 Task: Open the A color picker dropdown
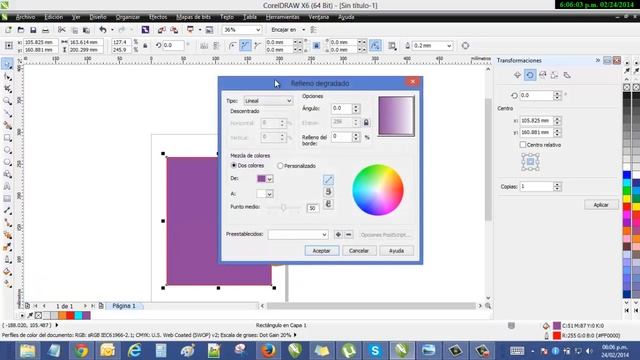[x=269, y=194]
